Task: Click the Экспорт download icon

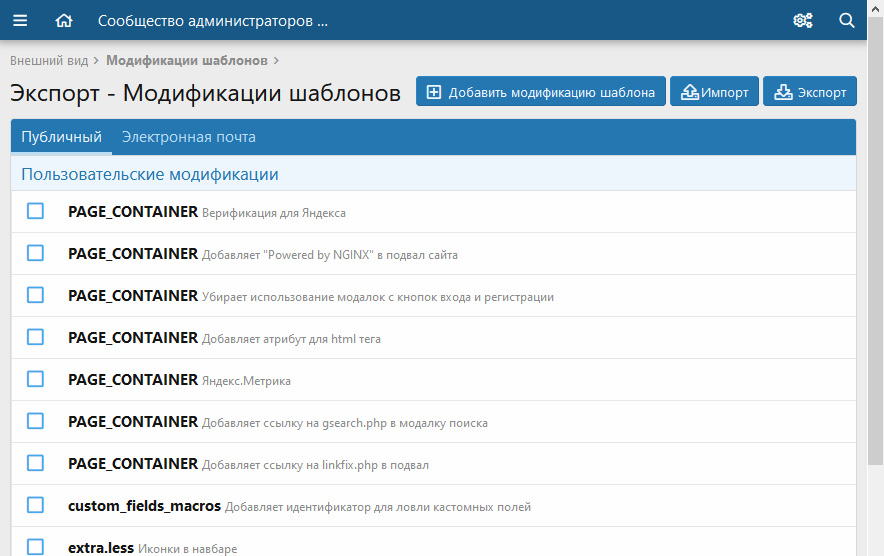Action: click(783, 92)
